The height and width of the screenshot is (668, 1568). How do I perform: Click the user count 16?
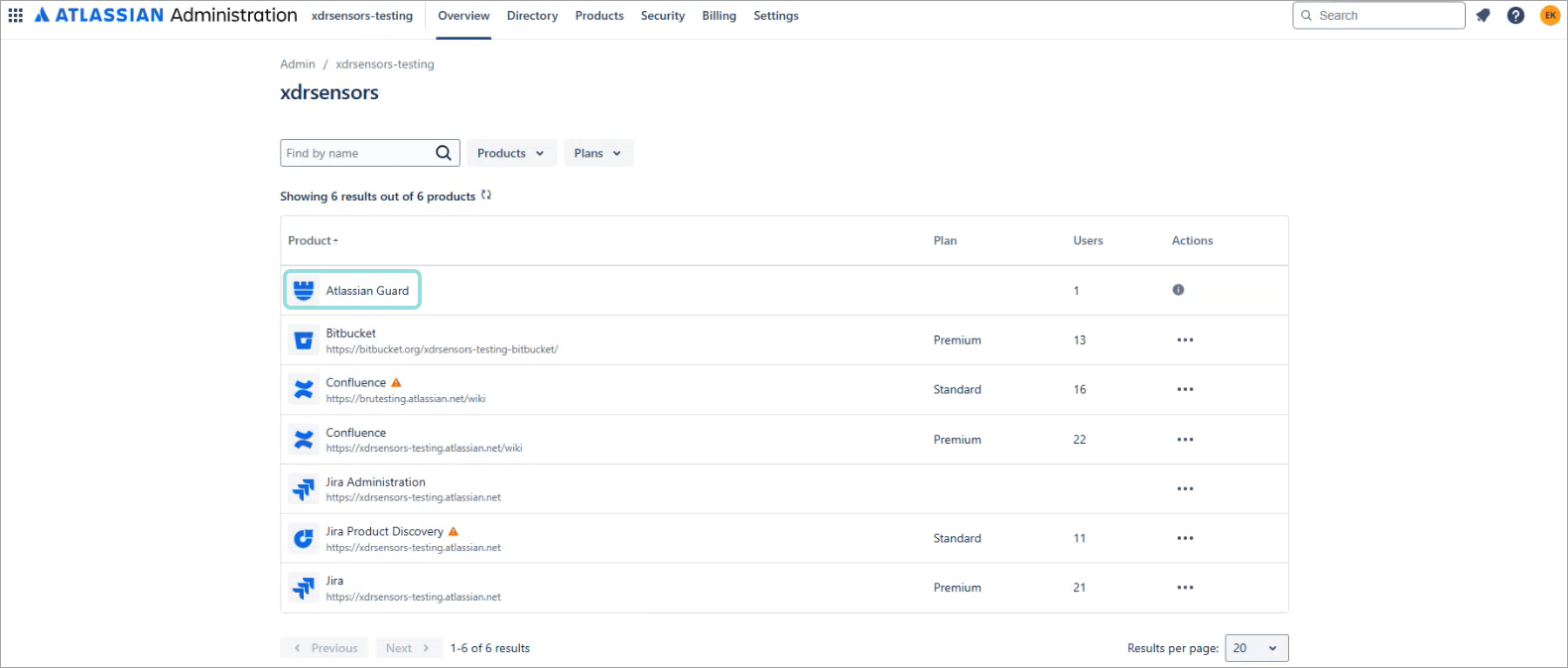[x=1080, y=390]
